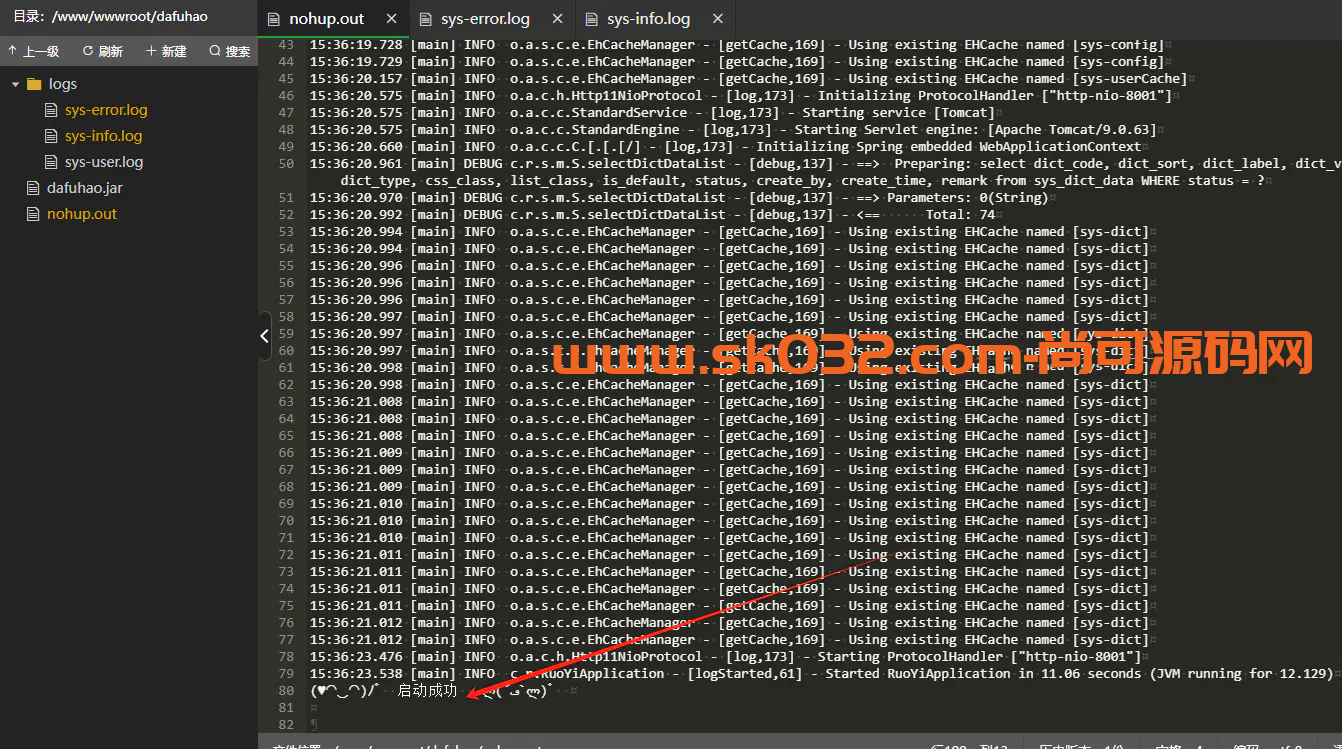
Task: Click line 50 DEBUG Preparing select statement
Action: pos(826,172)
